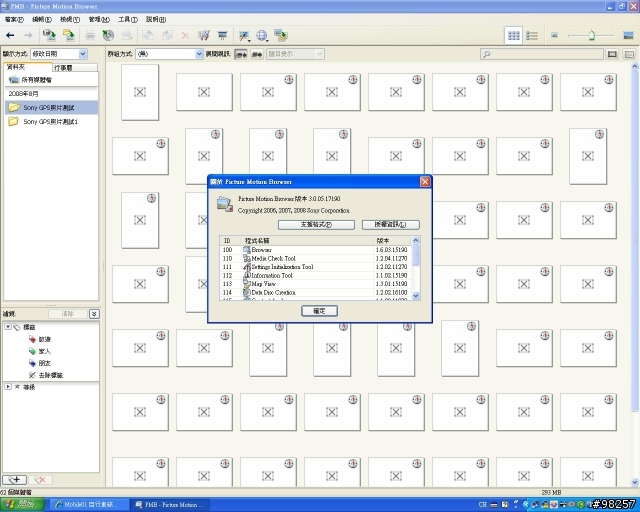640x512 pixels.
Task: Click the delete label button
Action: [40, 480]
